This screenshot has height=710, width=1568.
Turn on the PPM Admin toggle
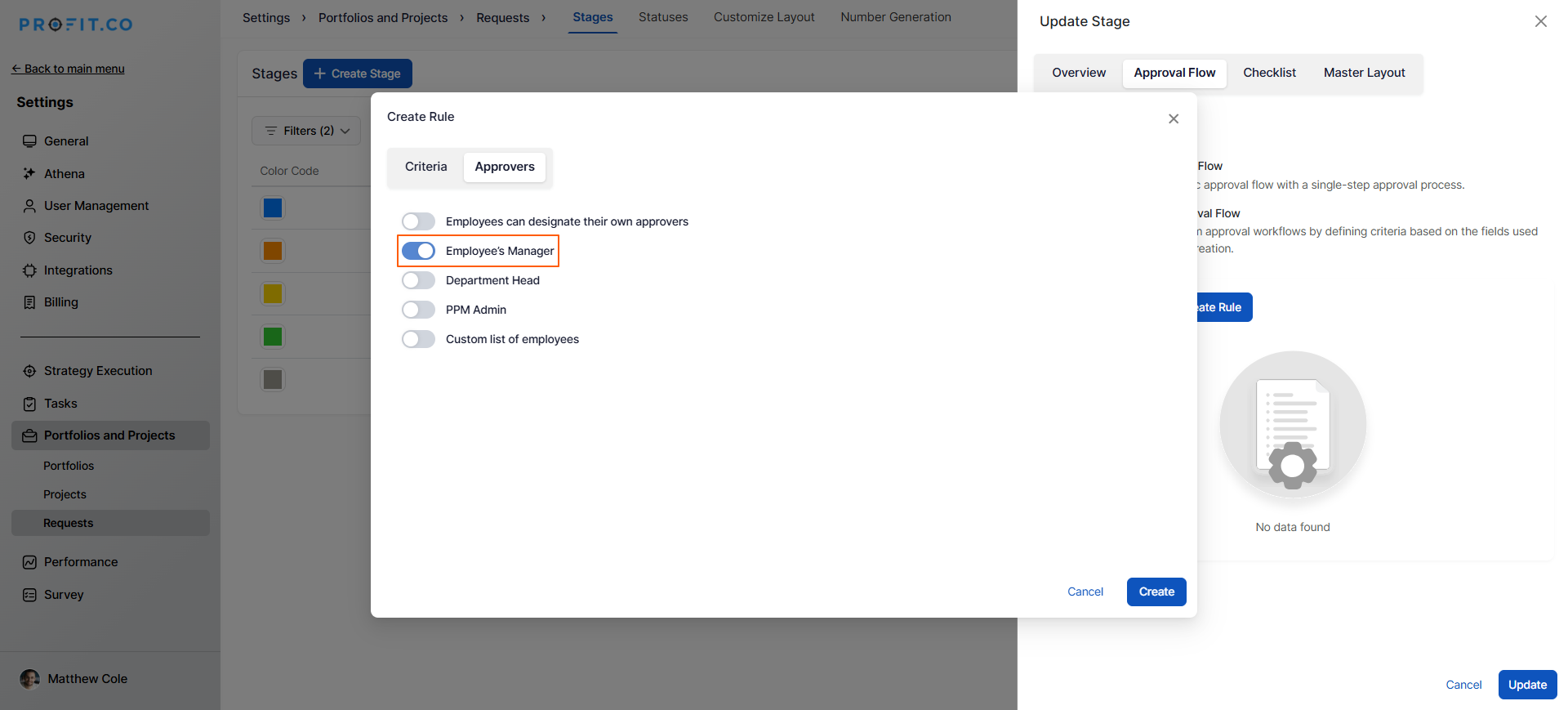[x=418, y=310]
